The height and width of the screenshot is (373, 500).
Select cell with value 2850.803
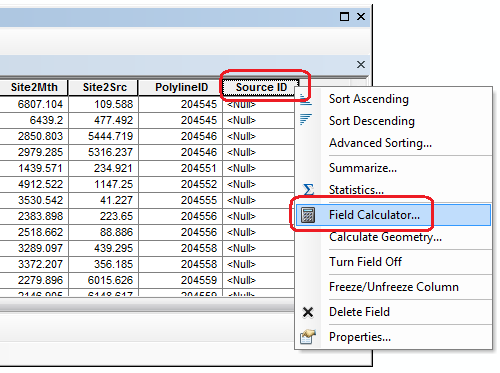pos(34,136)
